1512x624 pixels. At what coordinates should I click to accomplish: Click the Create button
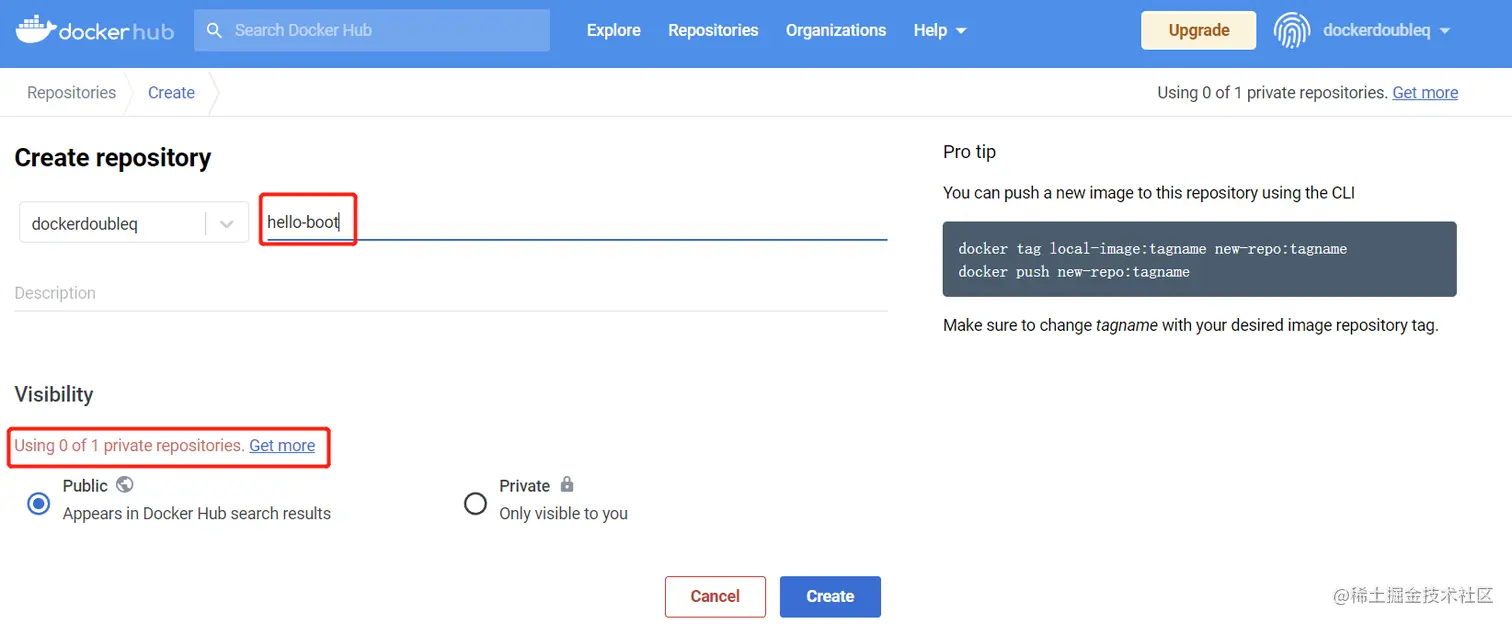(830, 596)
